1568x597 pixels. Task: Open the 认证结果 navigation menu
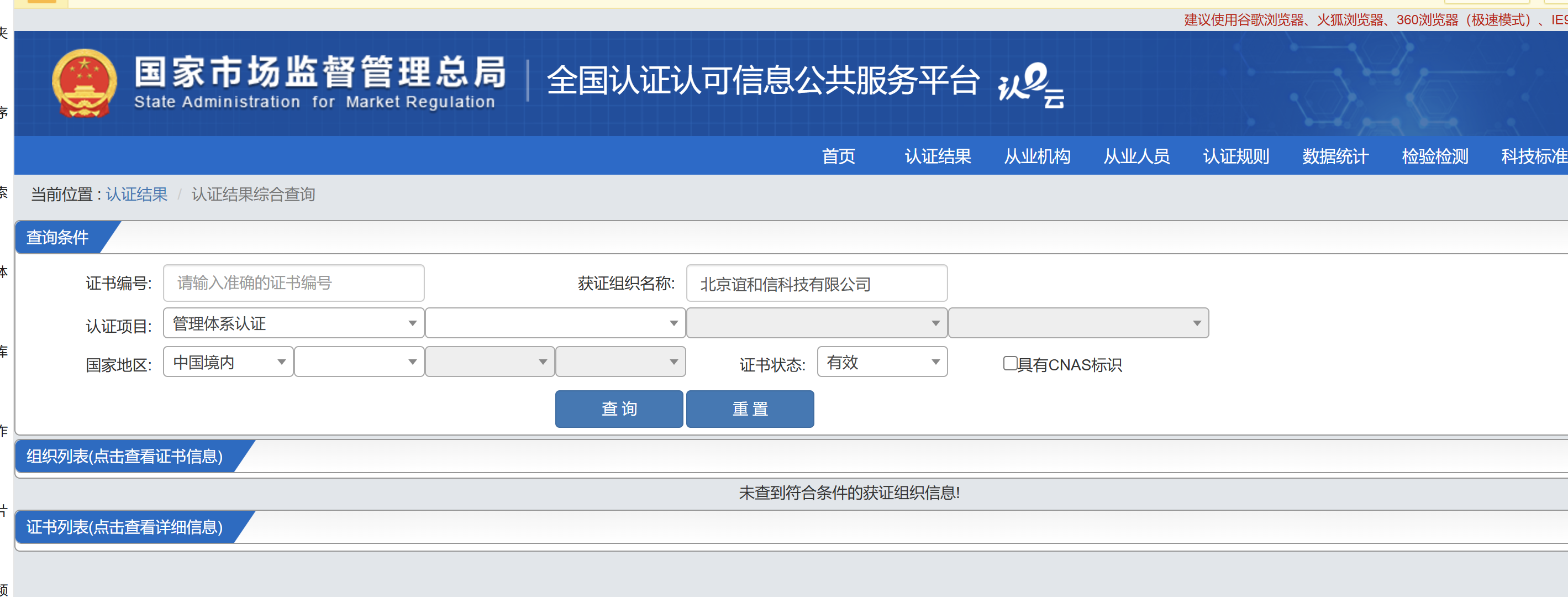(x=938, y=156)
